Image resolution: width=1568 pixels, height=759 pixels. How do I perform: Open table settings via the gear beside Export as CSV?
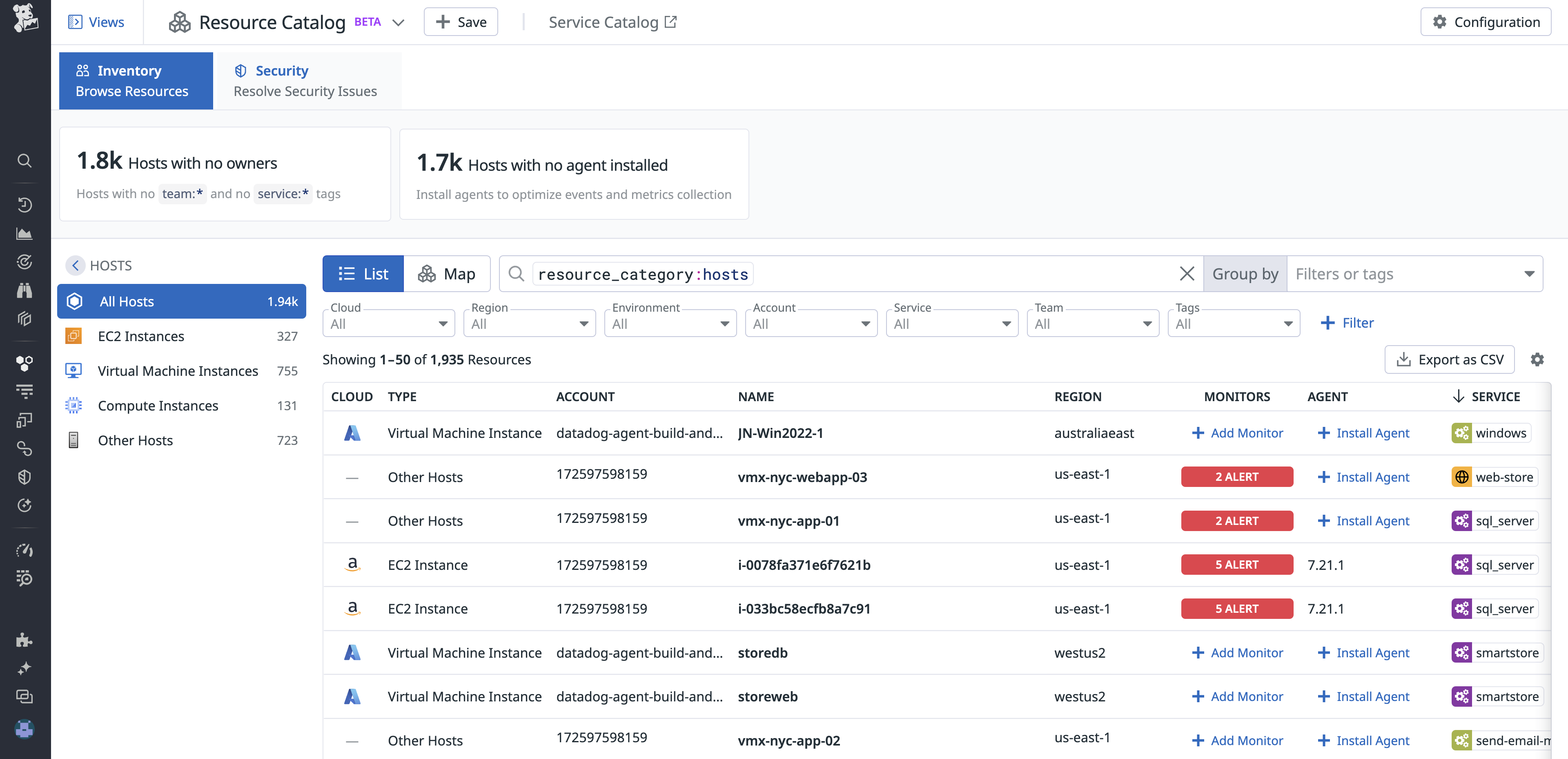(1537, 359)
